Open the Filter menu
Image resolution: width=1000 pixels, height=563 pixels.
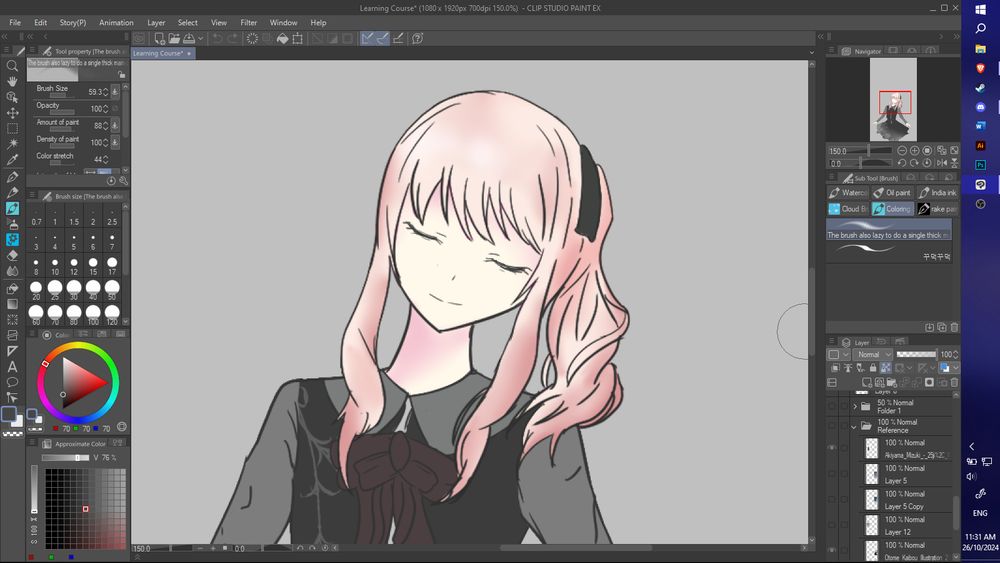click(x=249, y=22)
